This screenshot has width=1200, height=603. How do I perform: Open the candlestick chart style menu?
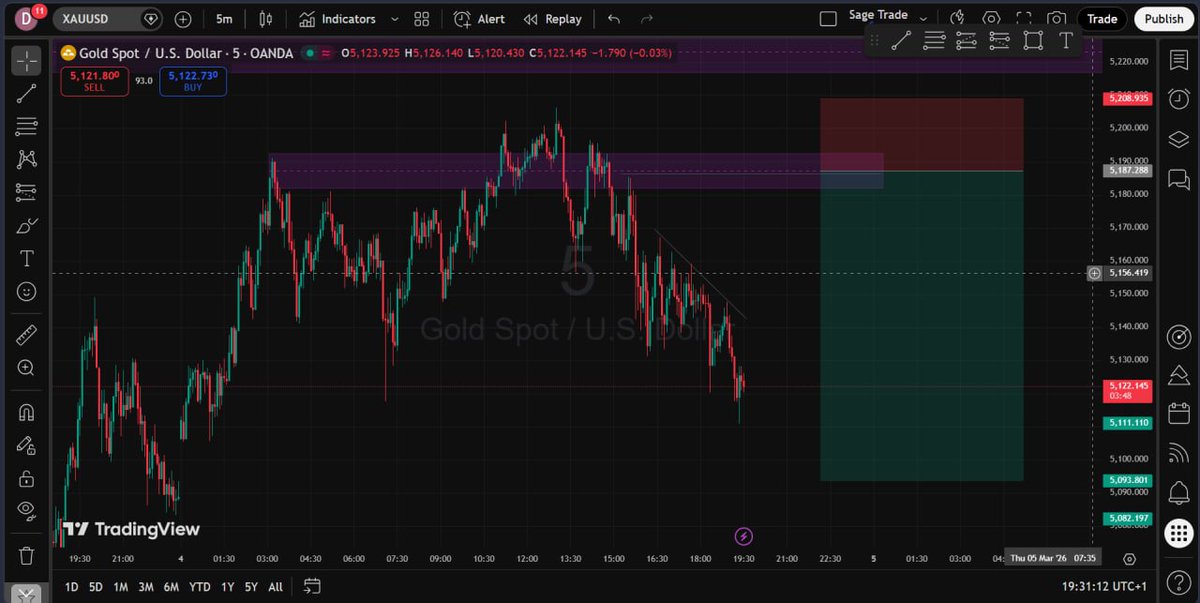[x=265, y=19]
